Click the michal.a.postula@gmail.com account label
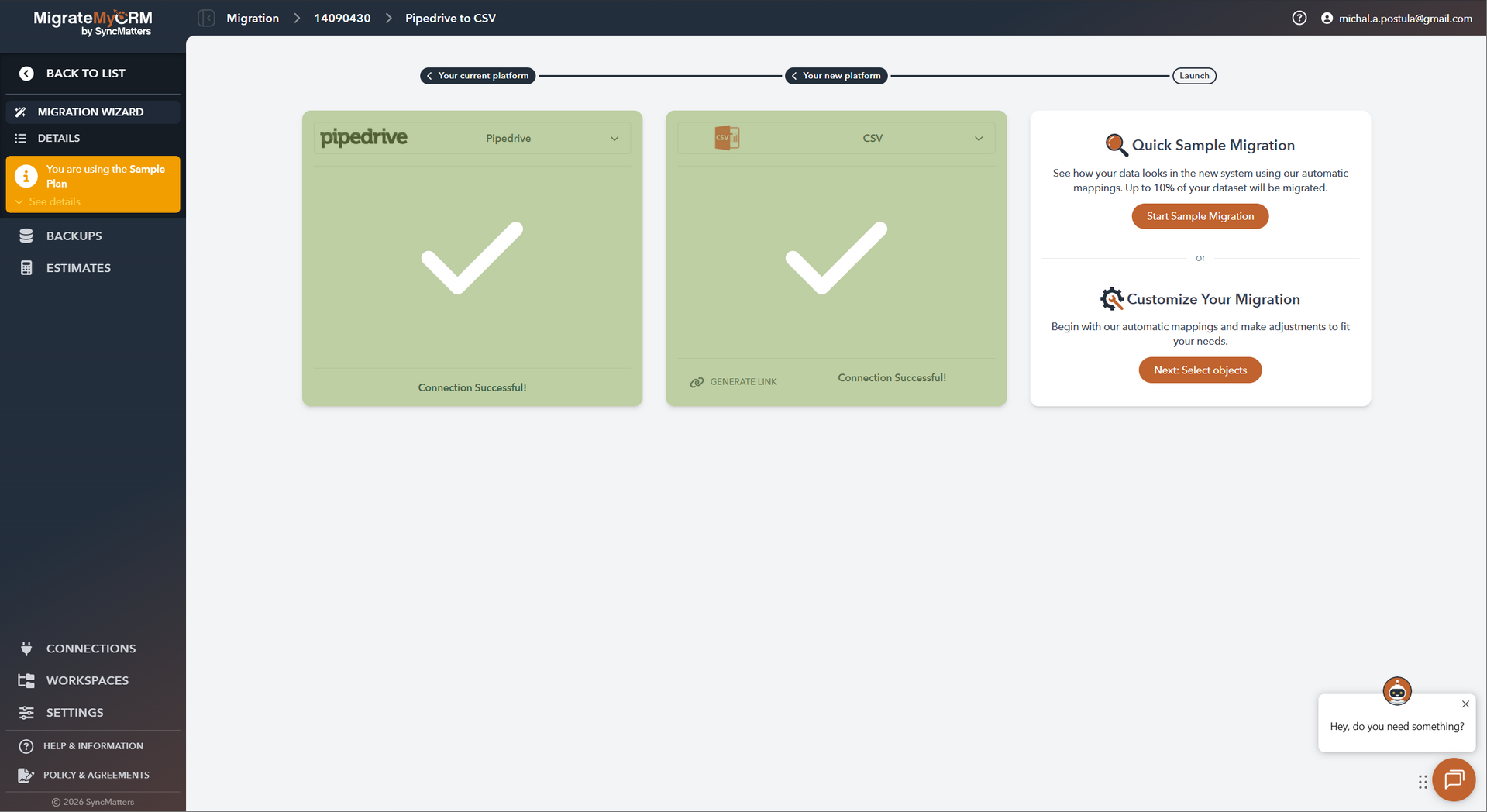Viewport: 1487px width, 812px height. 1406,18
